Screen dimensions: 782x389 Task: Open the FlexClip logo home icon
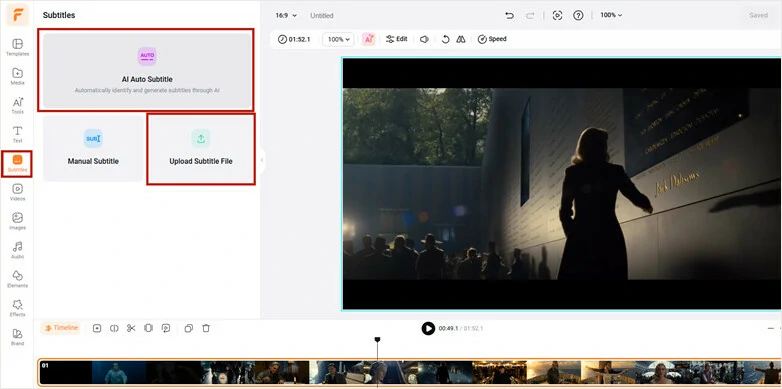point(17,15)
